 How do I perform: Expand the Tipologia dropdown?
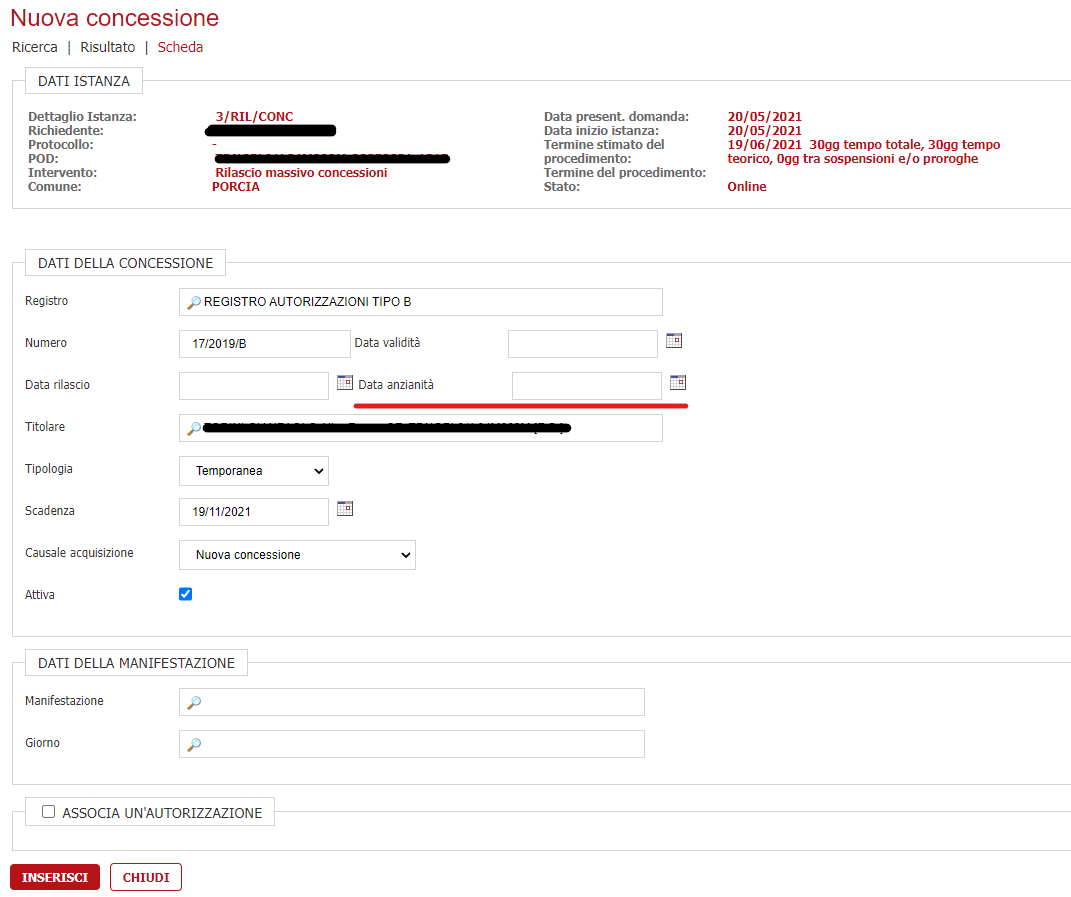tap(254, 471)
